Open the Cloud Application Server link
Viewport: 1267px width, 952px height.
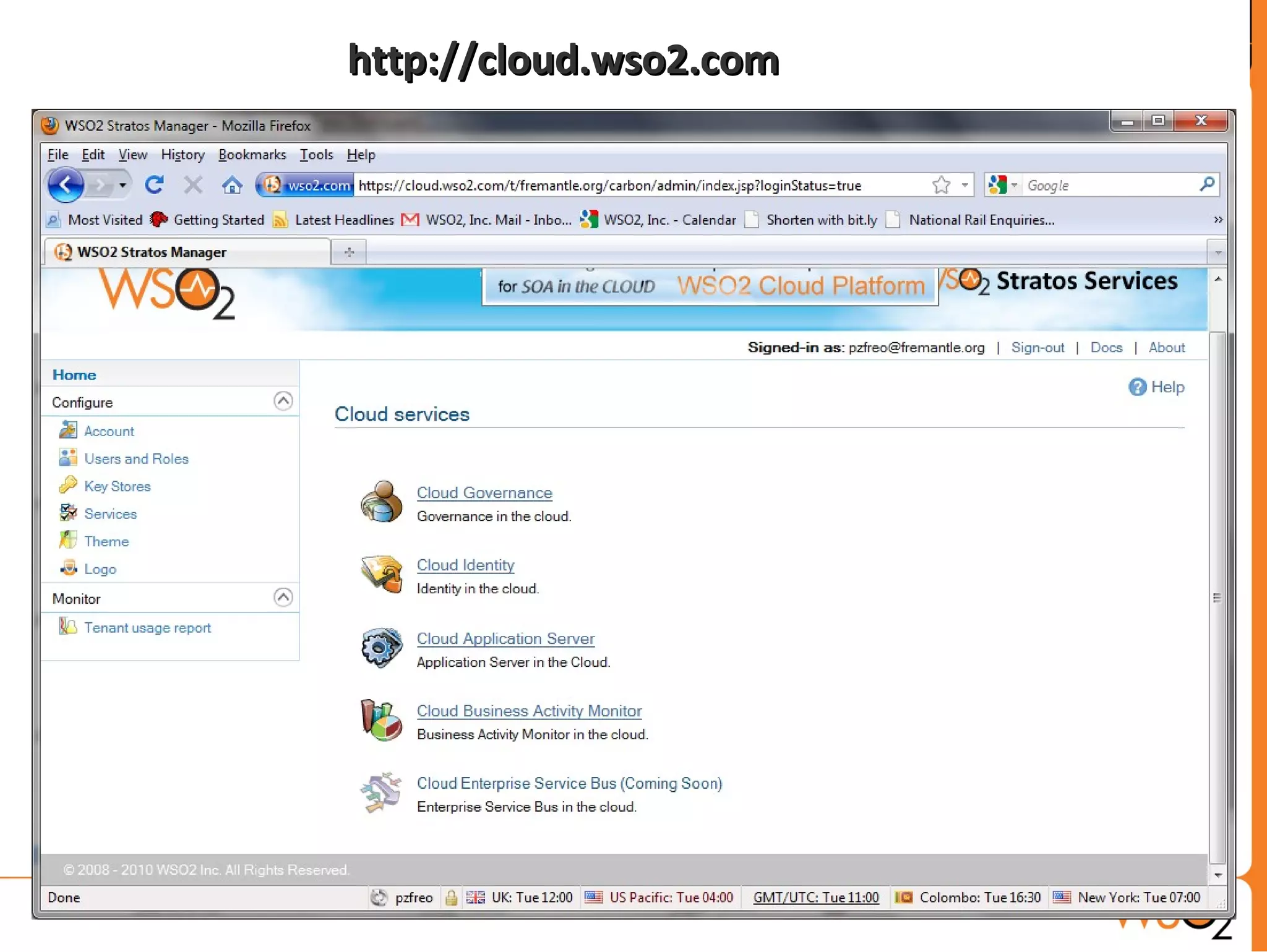[505, 638]
